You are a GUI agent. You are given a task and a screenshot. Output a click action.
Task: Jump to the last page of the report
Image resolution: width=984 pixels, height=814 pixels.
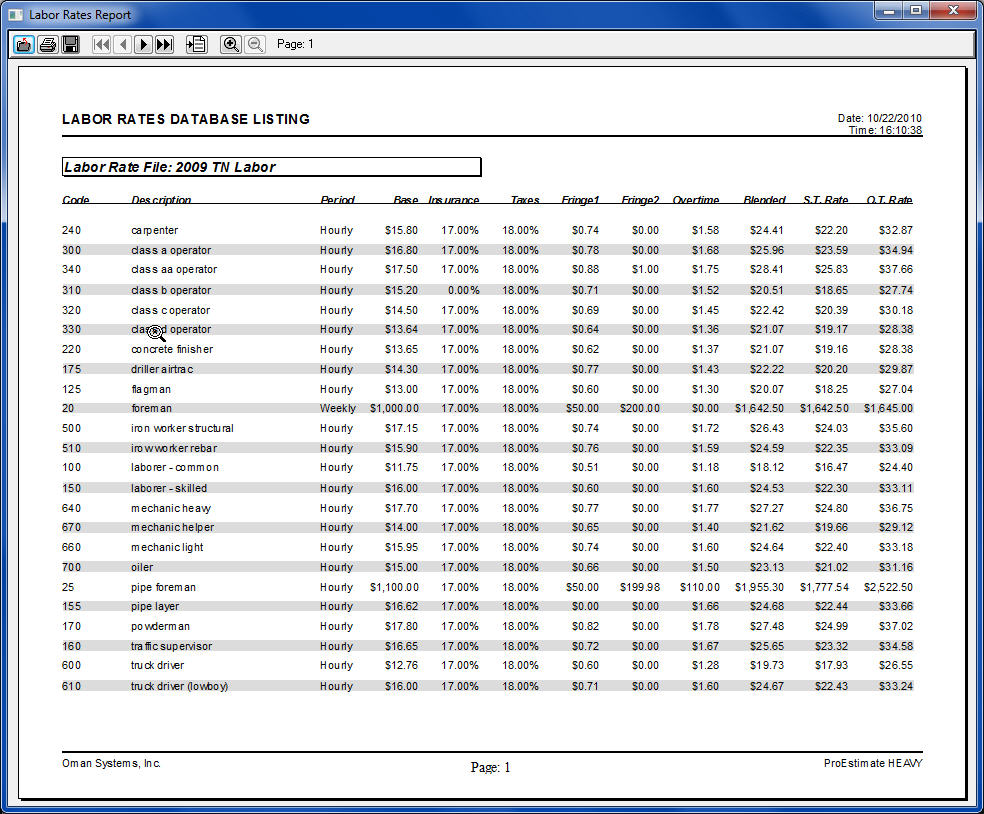tap(164, 45)
